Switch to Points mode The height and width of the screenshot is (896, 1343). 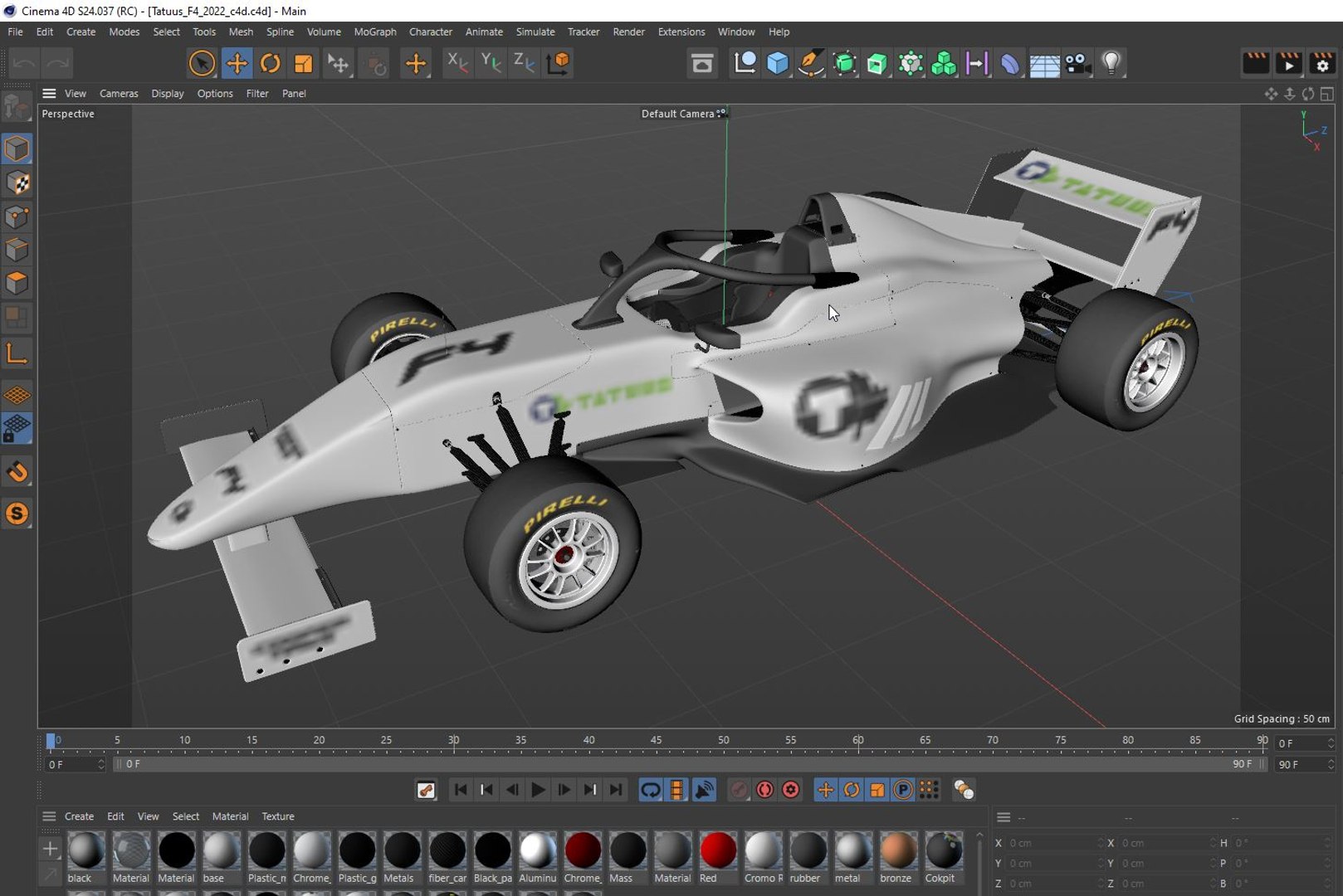pos(17,217)
